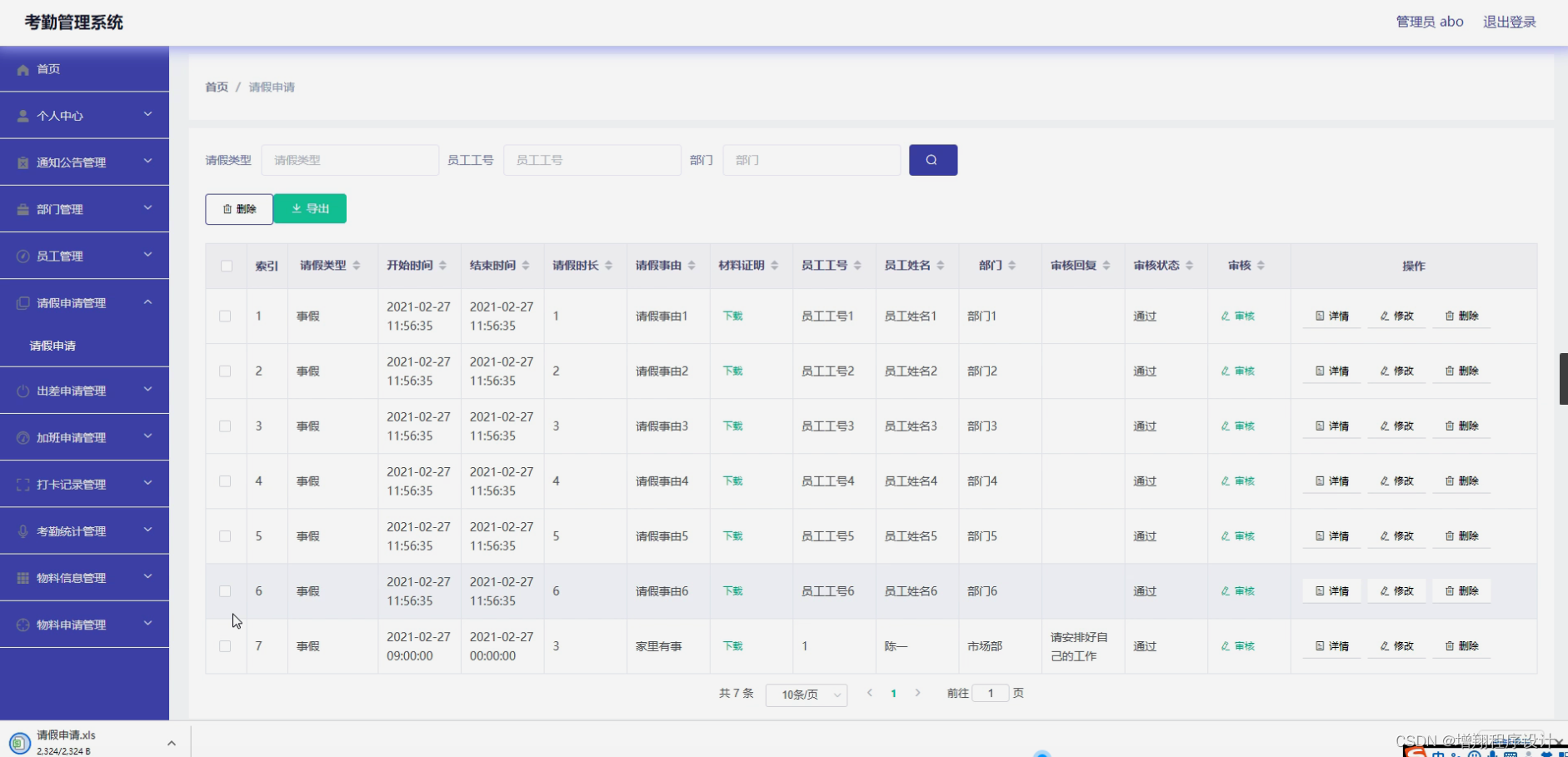Expand the 部门管理 menu
Image resolution: width=1568 pixels, height=757 pixels.
[x=84, y=209]
